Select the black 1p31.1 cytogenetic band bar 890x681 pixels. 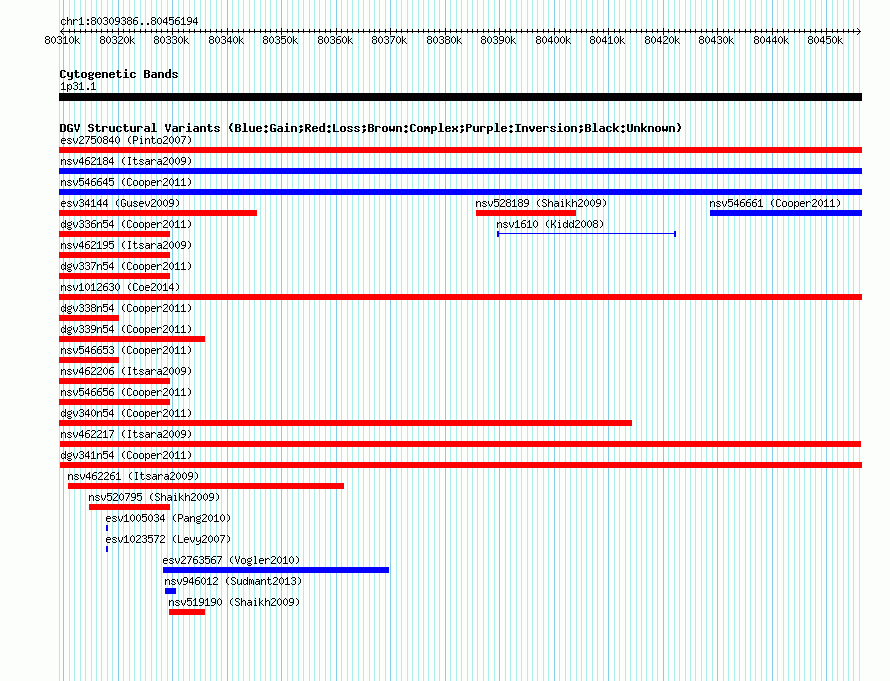460,97
